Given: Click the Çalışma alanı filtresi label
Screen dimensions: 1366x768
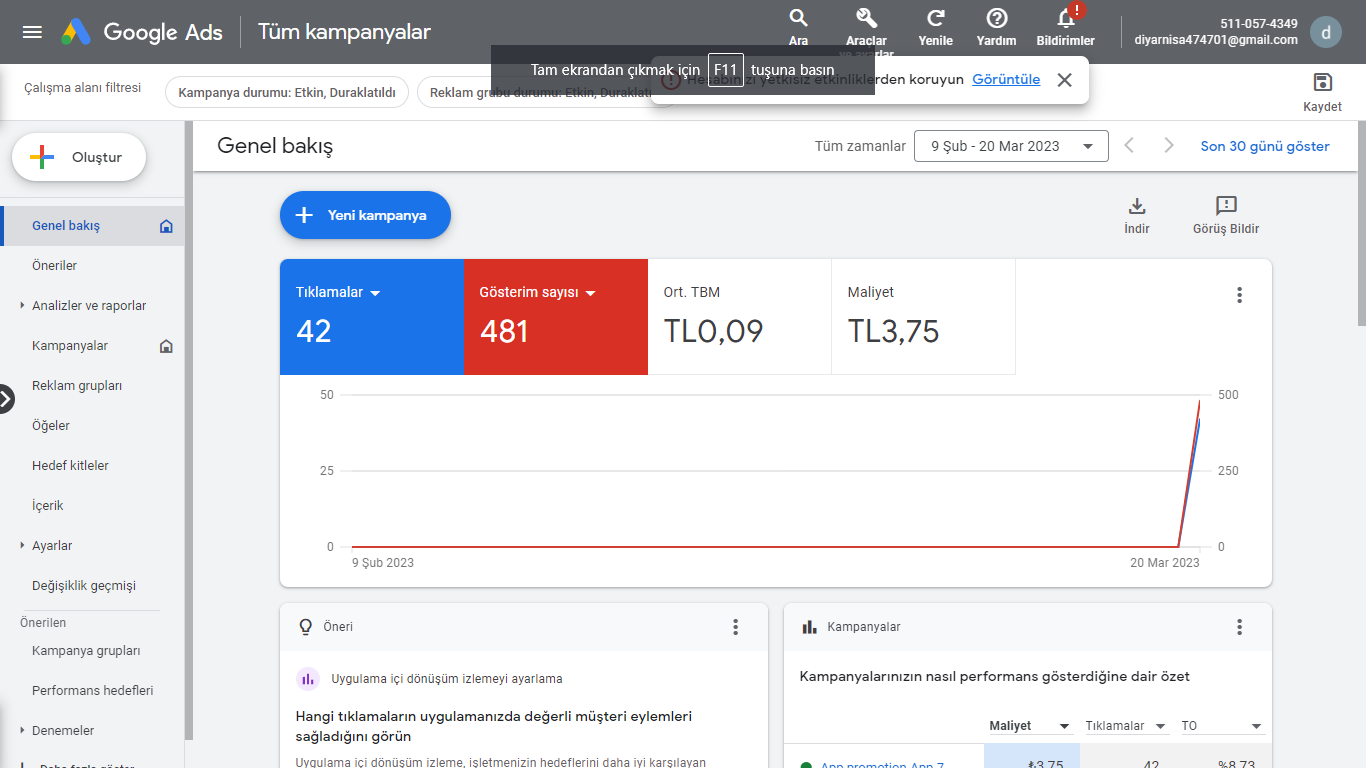Looking at the screenshot, I should (x=83, y=88).
